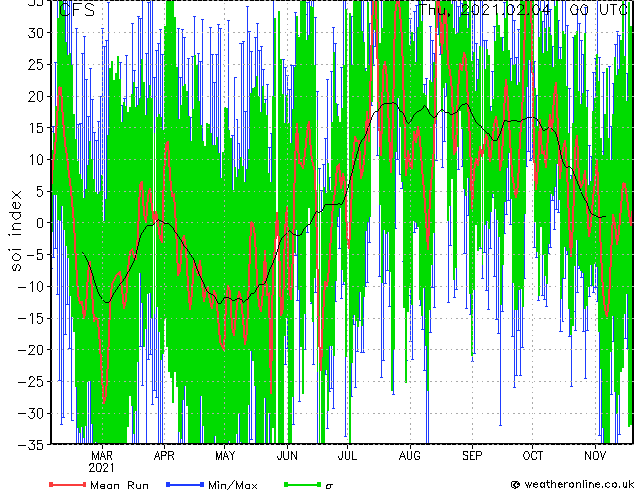Click the 30 y-axis value
The width and height of the screenshot is (634, 490).
(x=36, y=33)
